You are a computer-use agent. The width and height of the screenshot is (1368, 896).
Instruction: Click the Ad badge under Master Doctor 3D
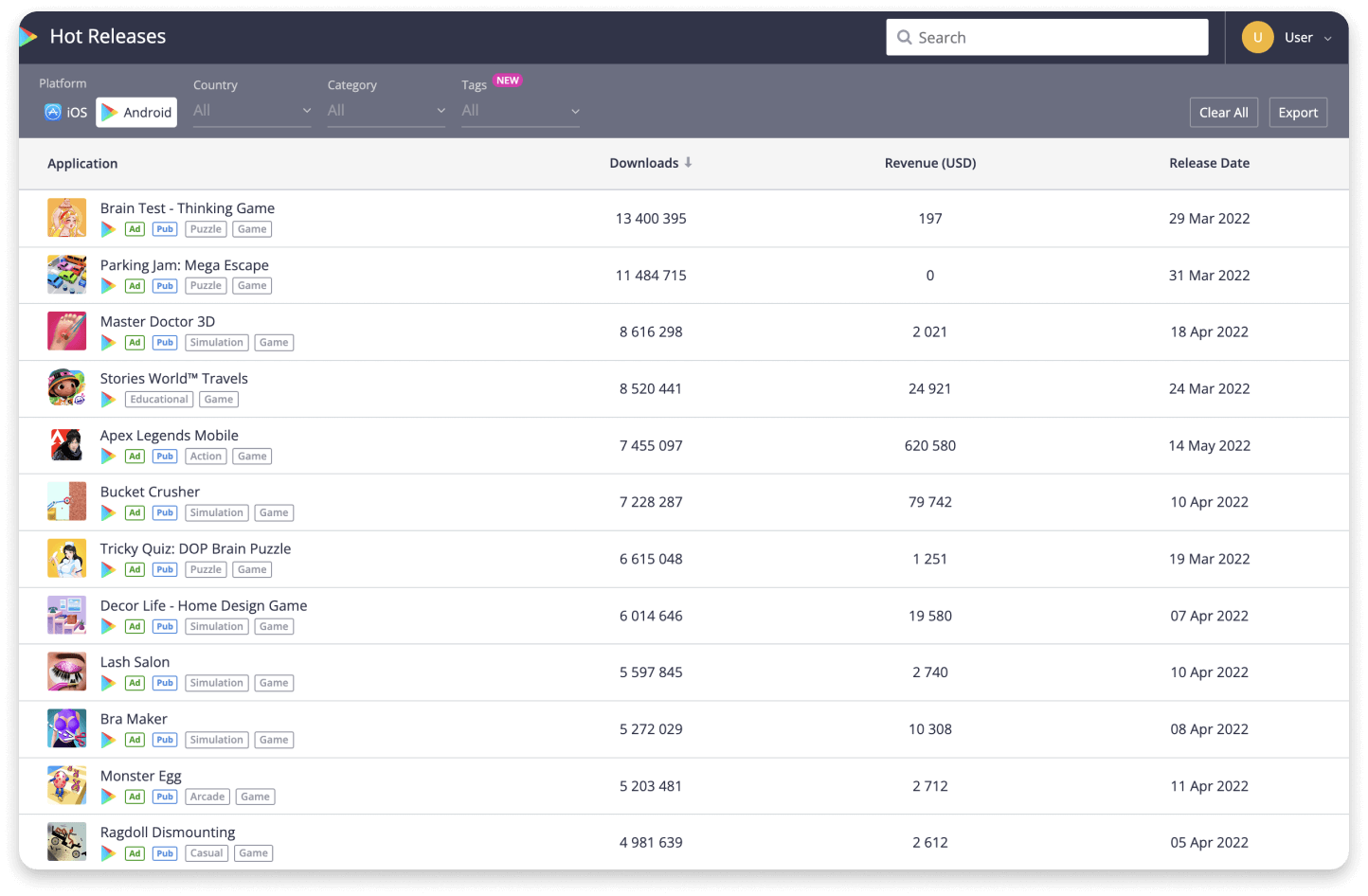[x=135, y=343]
